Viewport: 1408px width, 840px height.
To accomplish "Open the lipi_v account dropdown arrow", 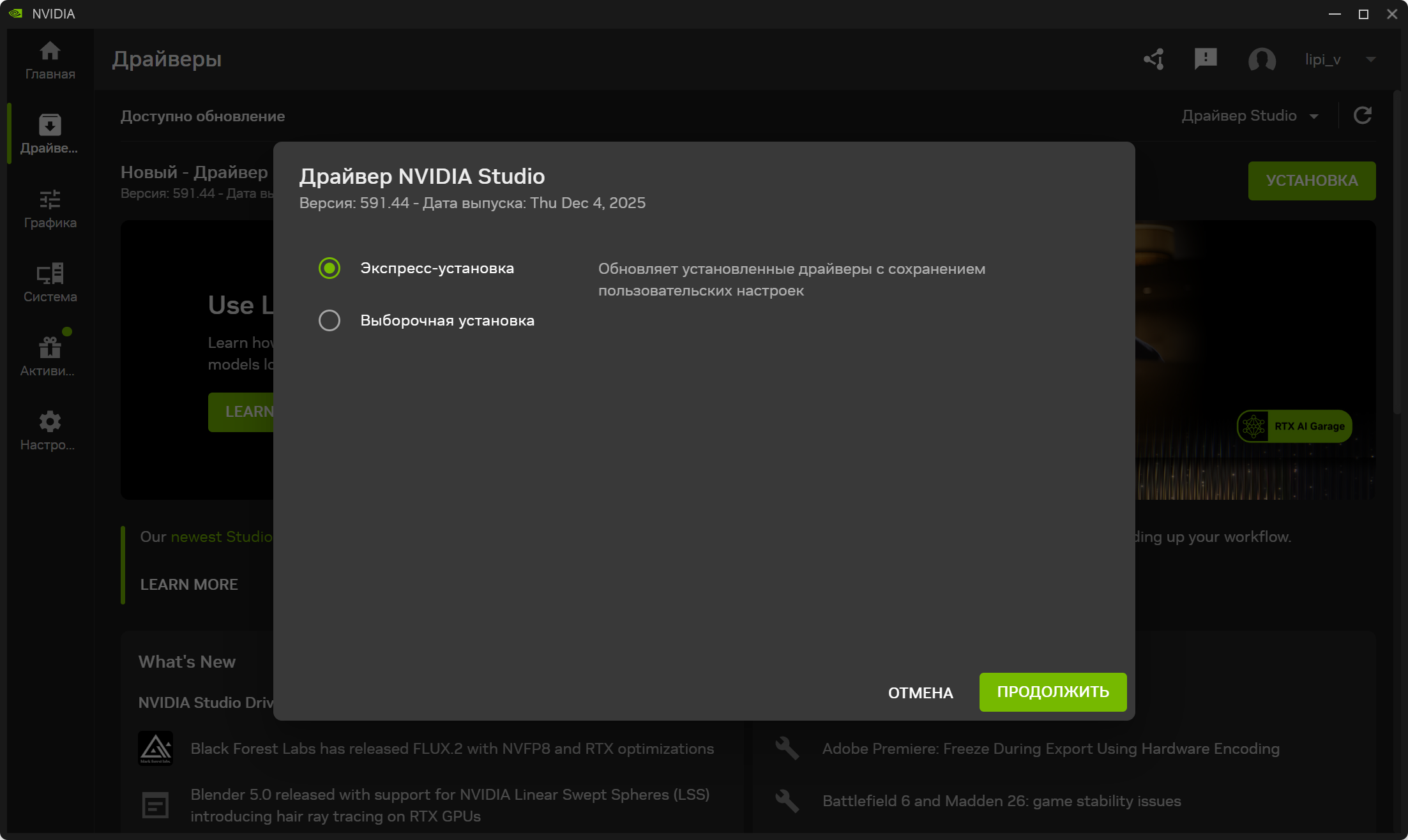I will (1370, 59).
